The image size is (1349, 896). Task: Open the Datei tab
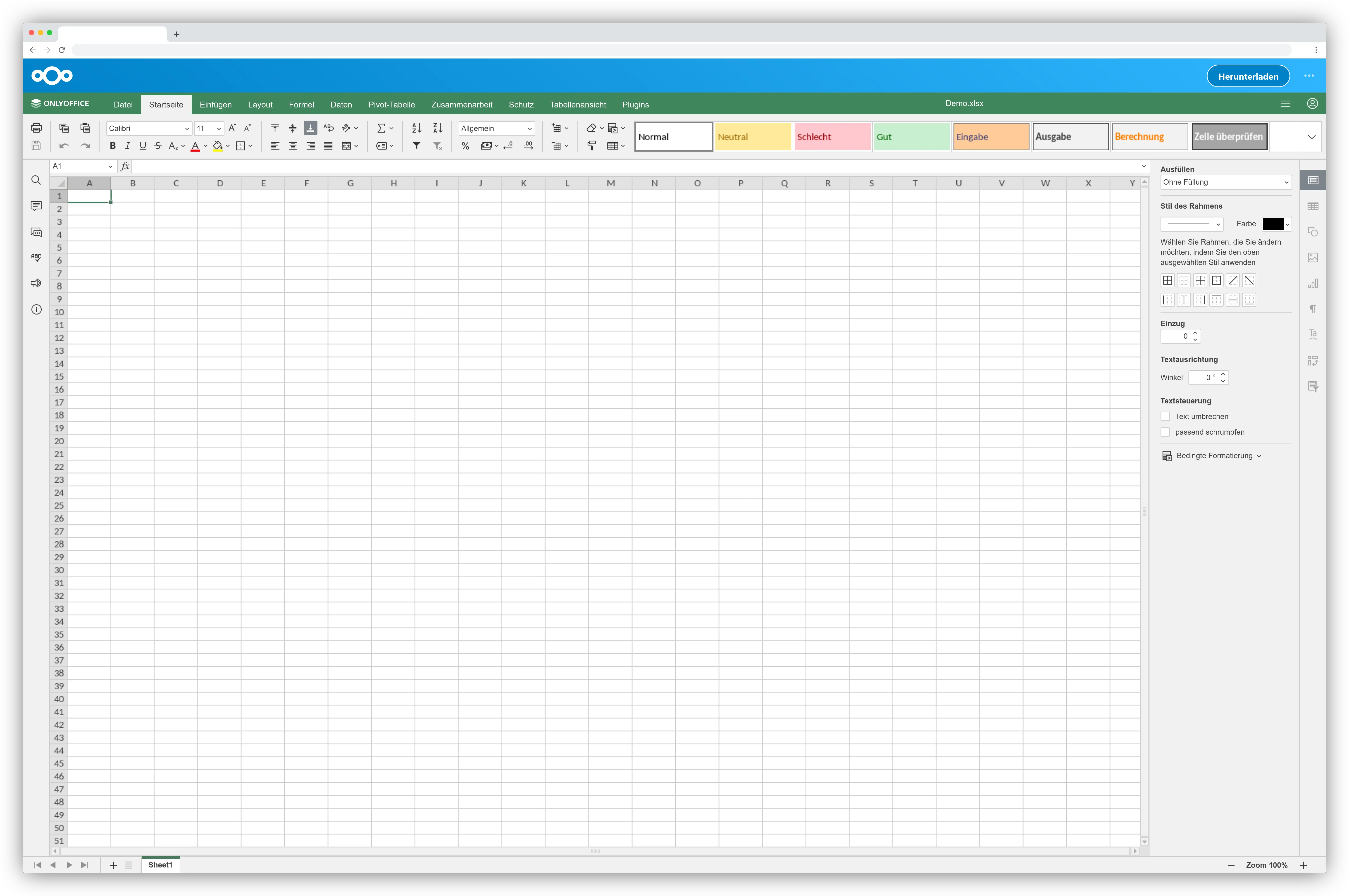pyautogui.click(x=123, y=105)
